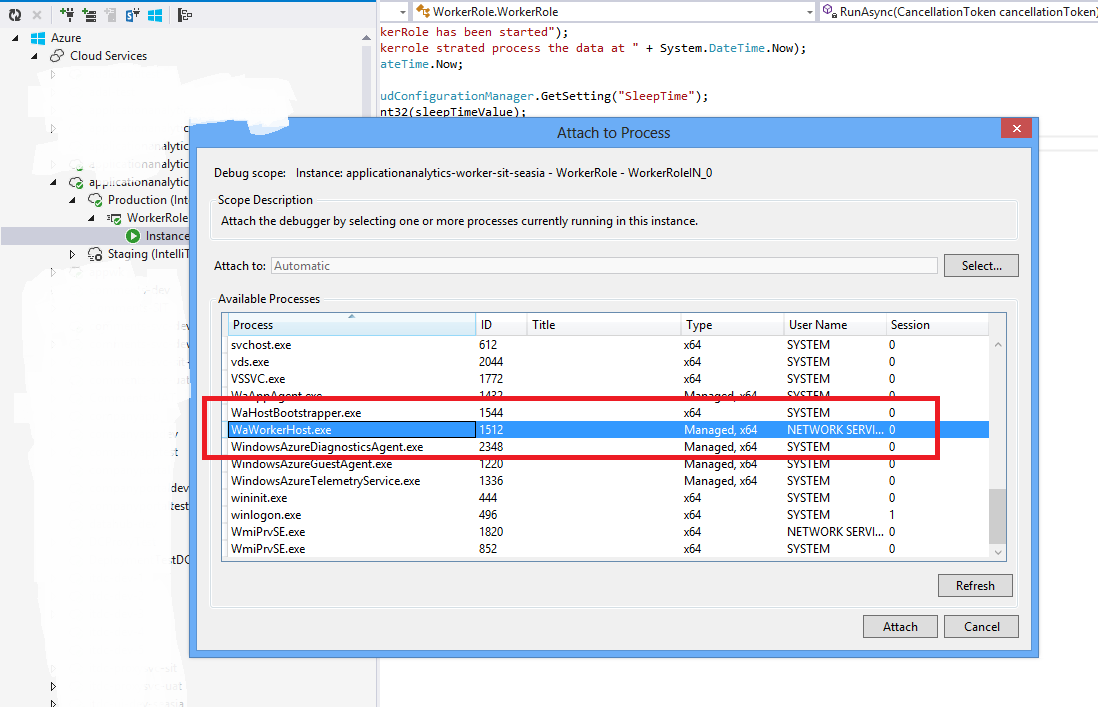
Task: Collapse the Azure tree node
Action: (15, 38)
